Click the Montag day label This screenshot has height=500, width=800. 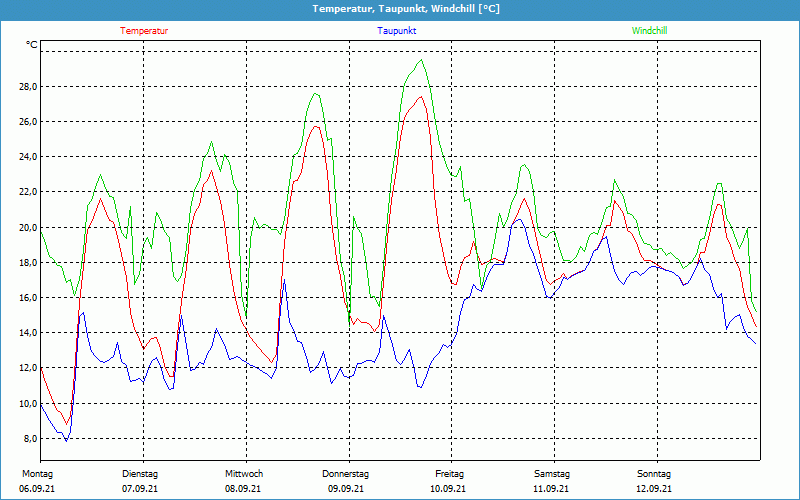coord(37,474)
